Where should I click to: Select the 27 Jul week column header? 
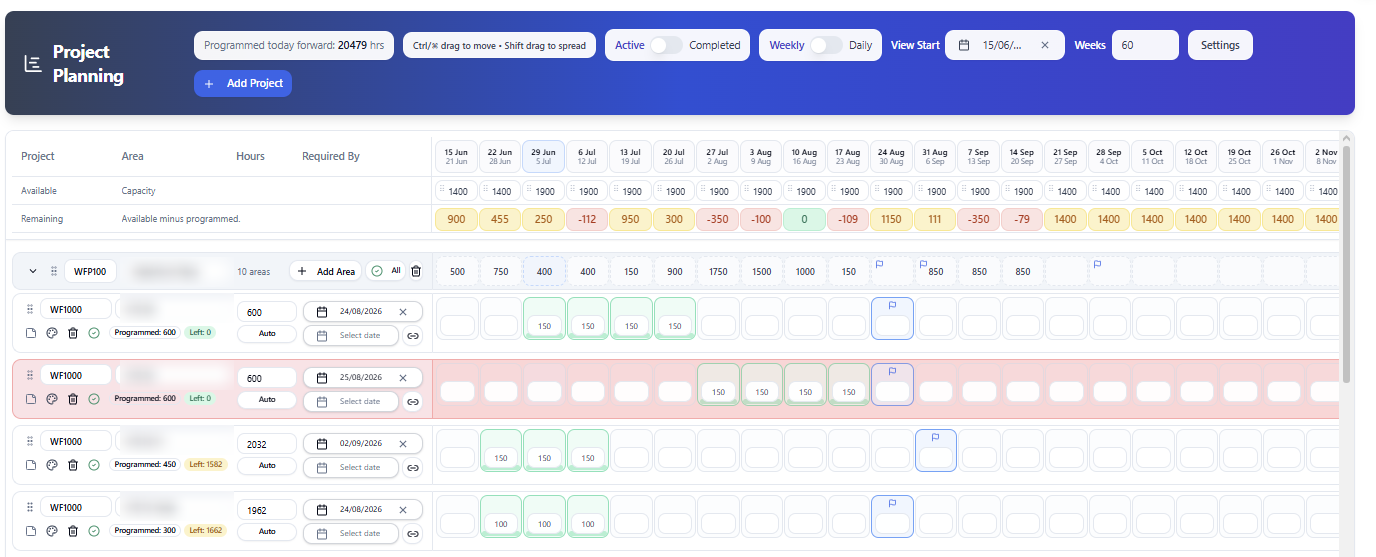(x=717, y=156)
